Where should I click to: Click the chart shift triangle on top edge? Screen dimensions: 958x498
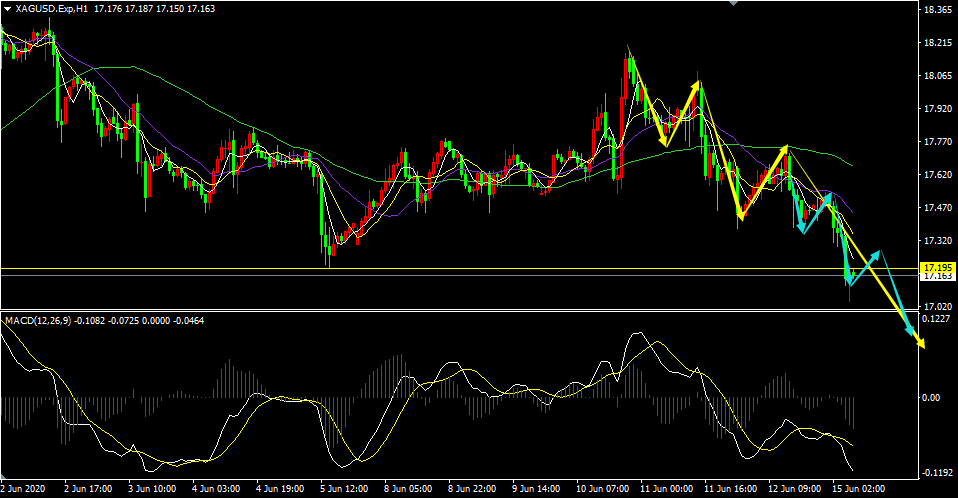pyautogui.click(x=734, y=3)
